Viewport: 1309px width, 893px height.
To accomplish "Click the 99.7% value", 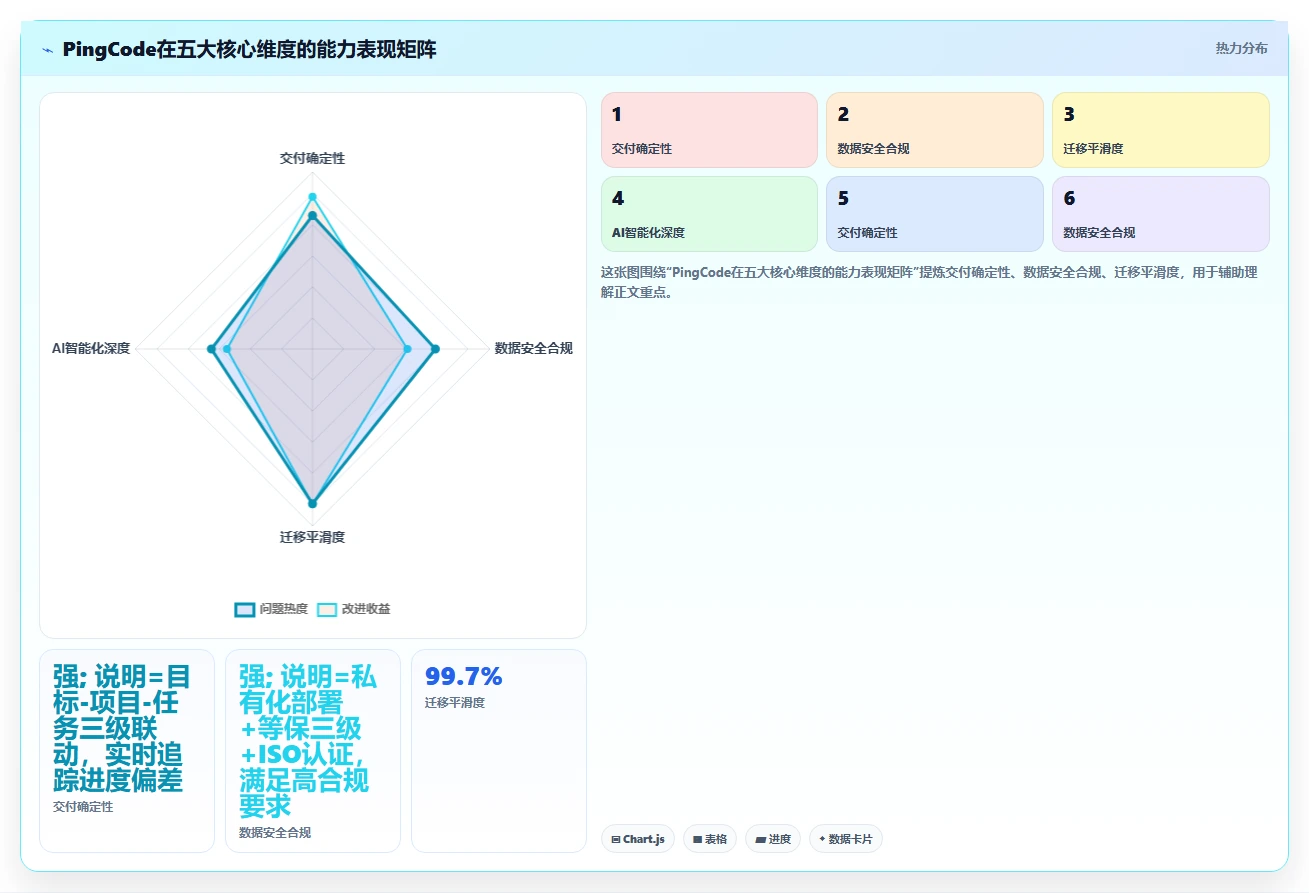I will point(464,677).
